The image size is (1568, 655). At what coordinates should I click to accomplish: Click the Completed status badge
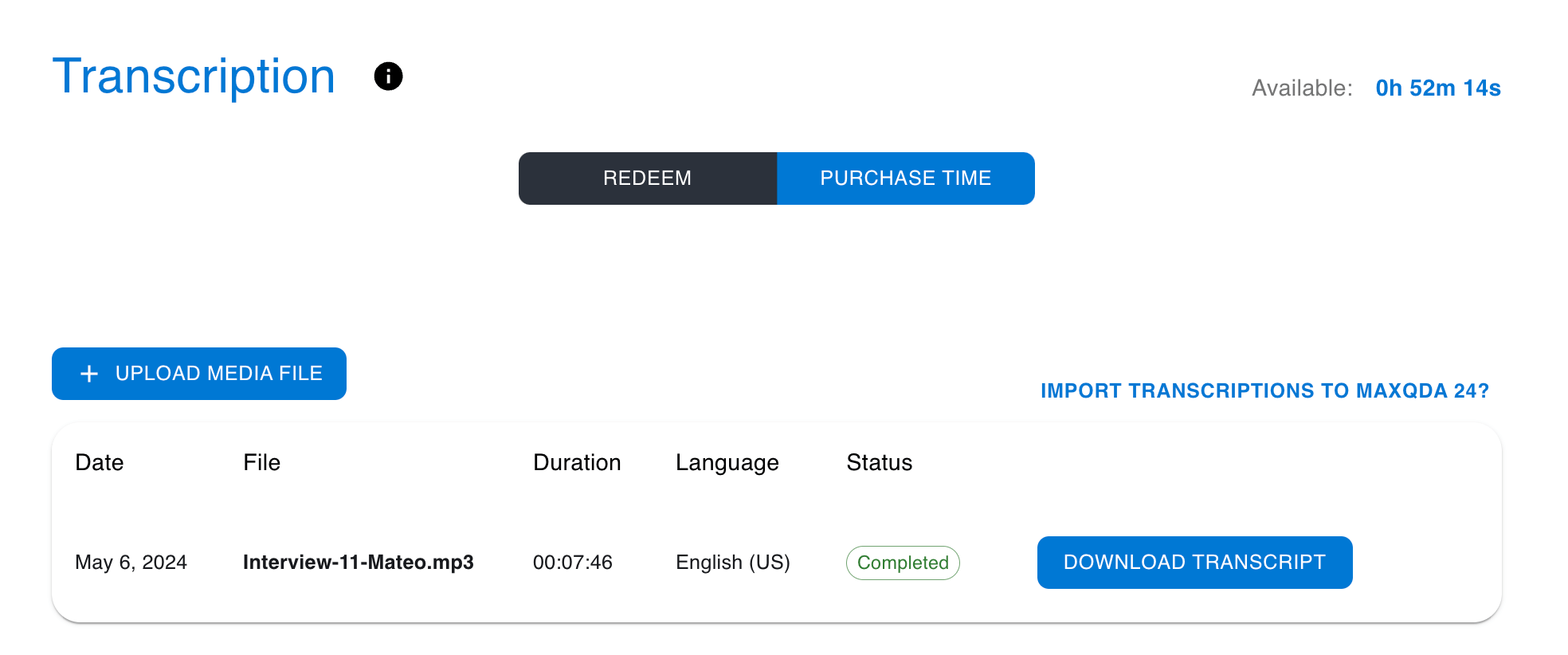click(x=903, y=563)
